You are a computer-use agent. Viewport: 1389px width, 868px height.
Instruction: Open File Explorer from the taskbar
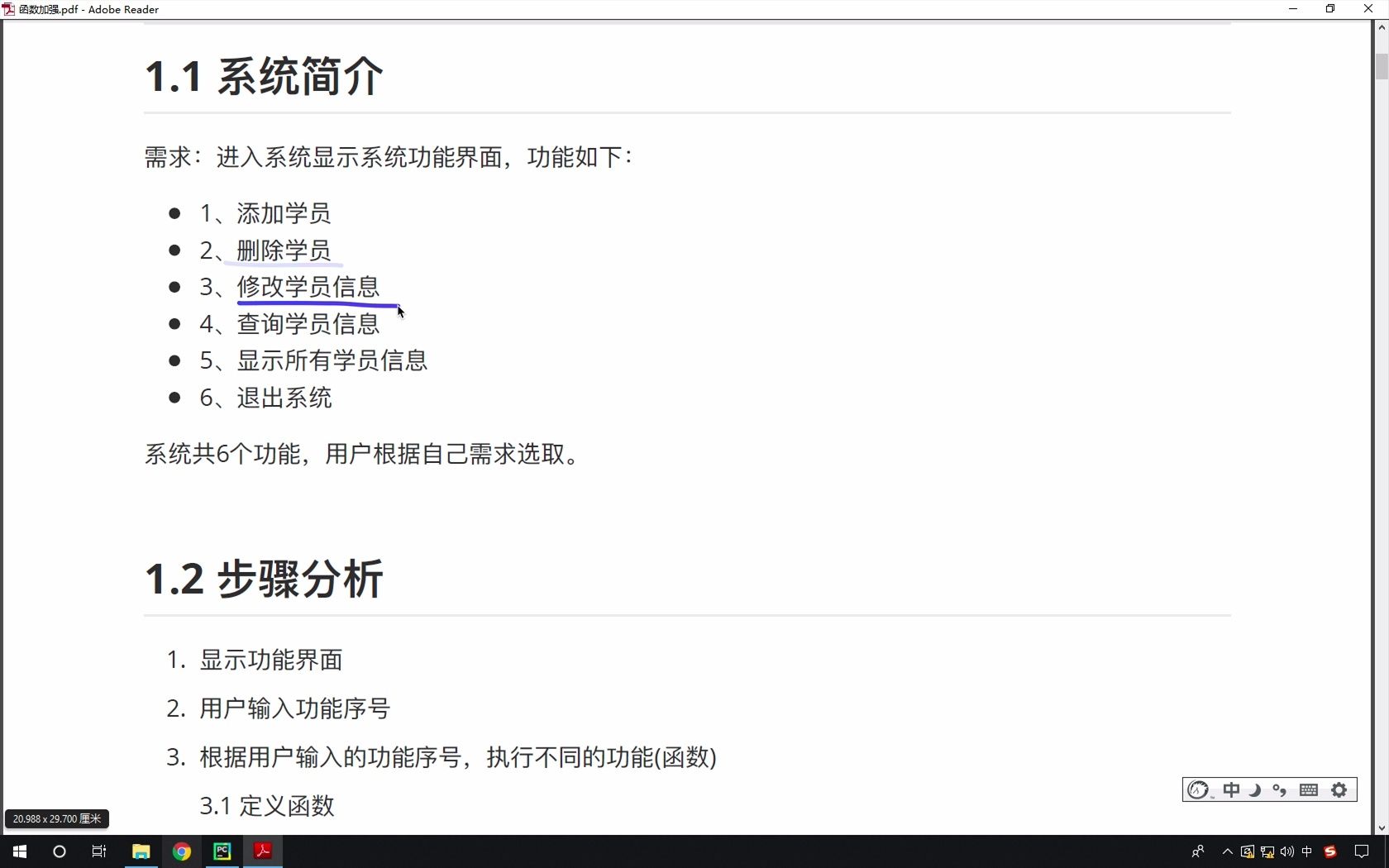(x=141, y=851)
